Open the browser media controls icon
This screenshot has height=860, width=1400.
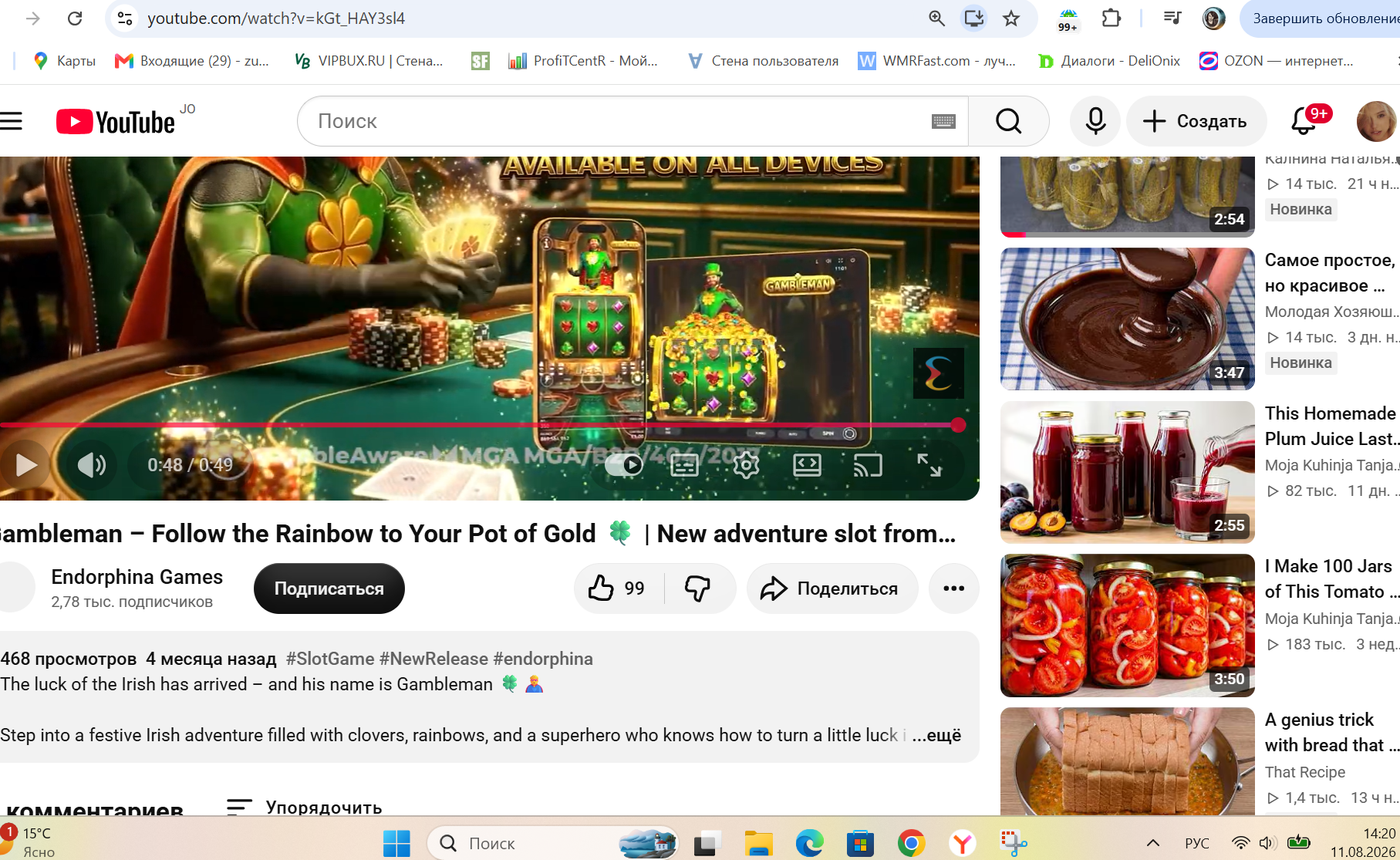(1172, 19)
